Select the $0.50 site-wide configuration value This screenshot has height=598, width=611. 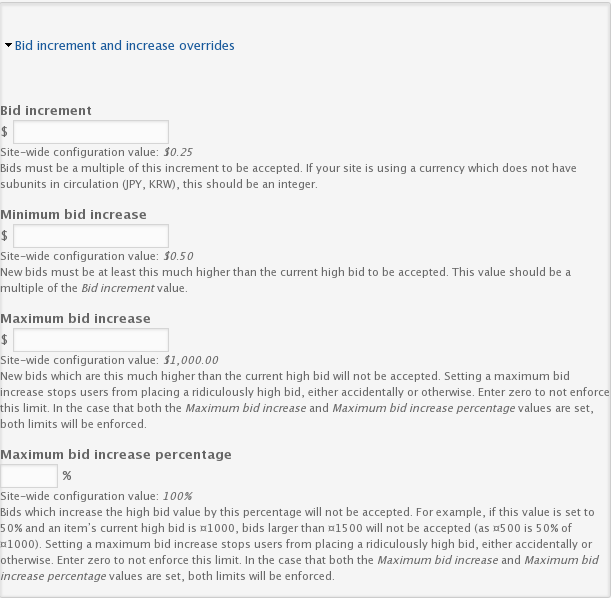click(x=178, y=256)
